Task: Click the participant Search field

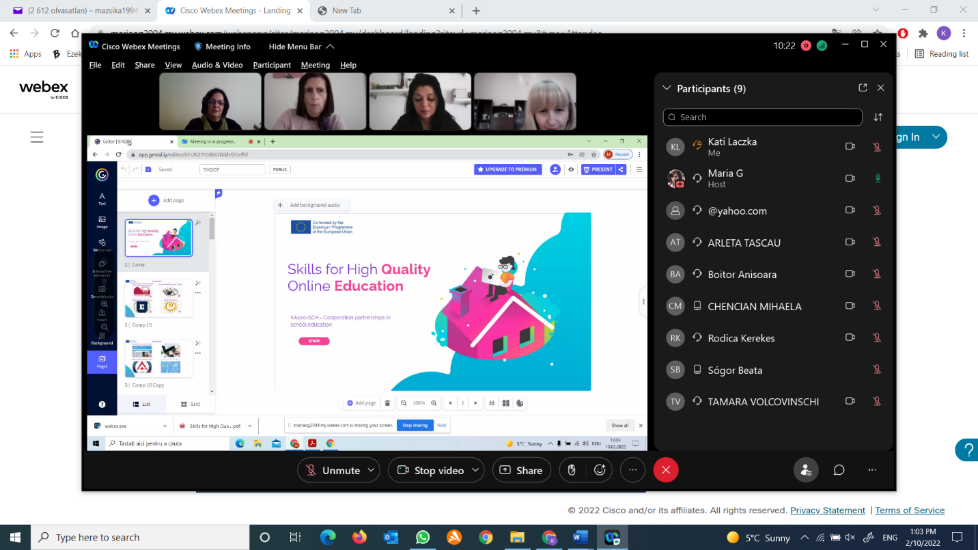Action: (763, 117)
